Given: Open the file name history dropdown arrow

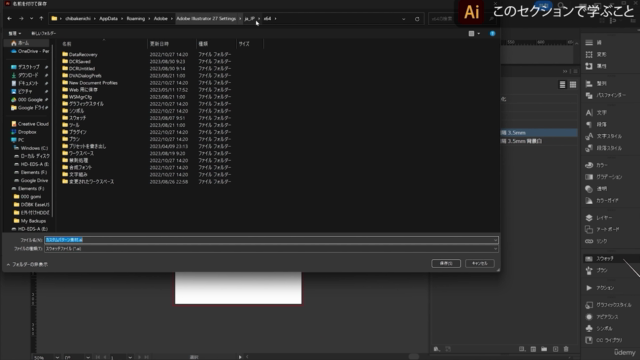Looking at the screenshot, I should pyautogui.click(x=495, y=240).
